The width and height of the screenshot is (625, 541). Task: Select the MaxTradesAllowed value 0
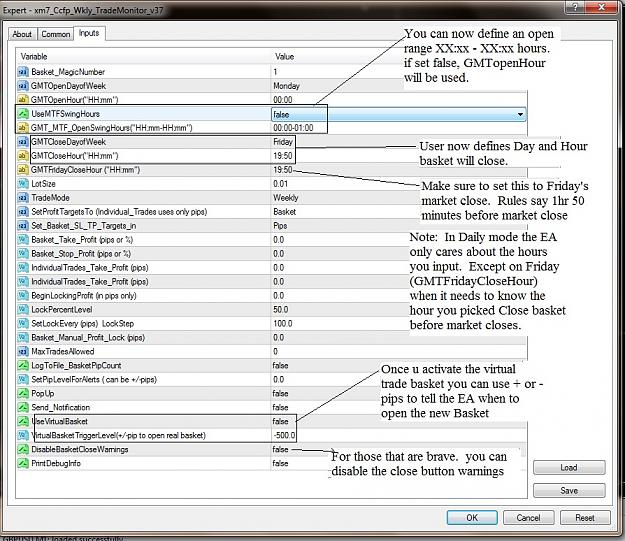coord(275,351)
